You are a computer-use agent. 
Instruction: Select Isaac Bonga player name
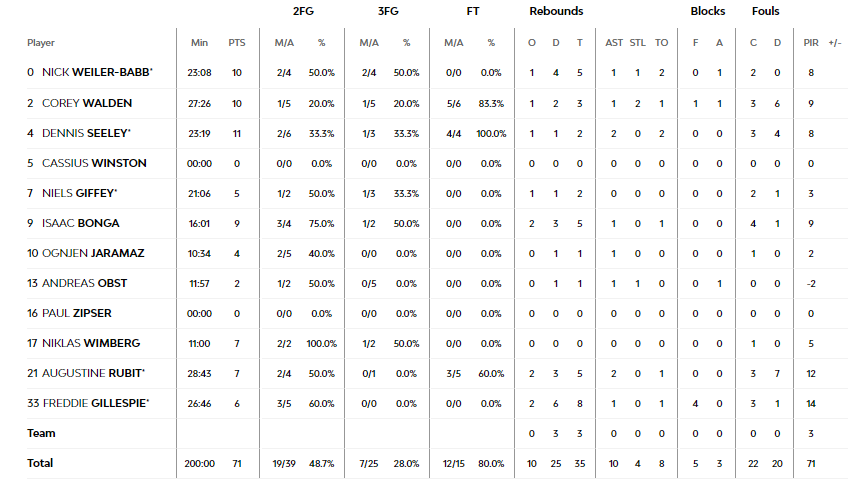(81, 223)
